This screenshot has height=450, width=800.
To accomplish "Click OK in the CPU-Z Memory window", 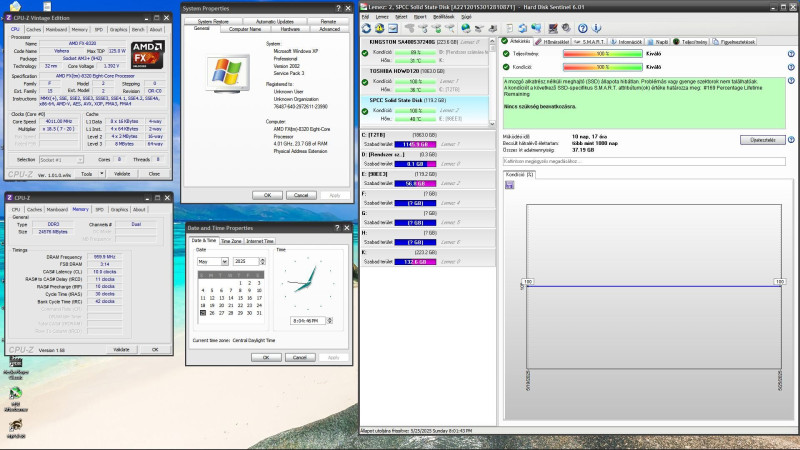I will (x=155, y=349).
